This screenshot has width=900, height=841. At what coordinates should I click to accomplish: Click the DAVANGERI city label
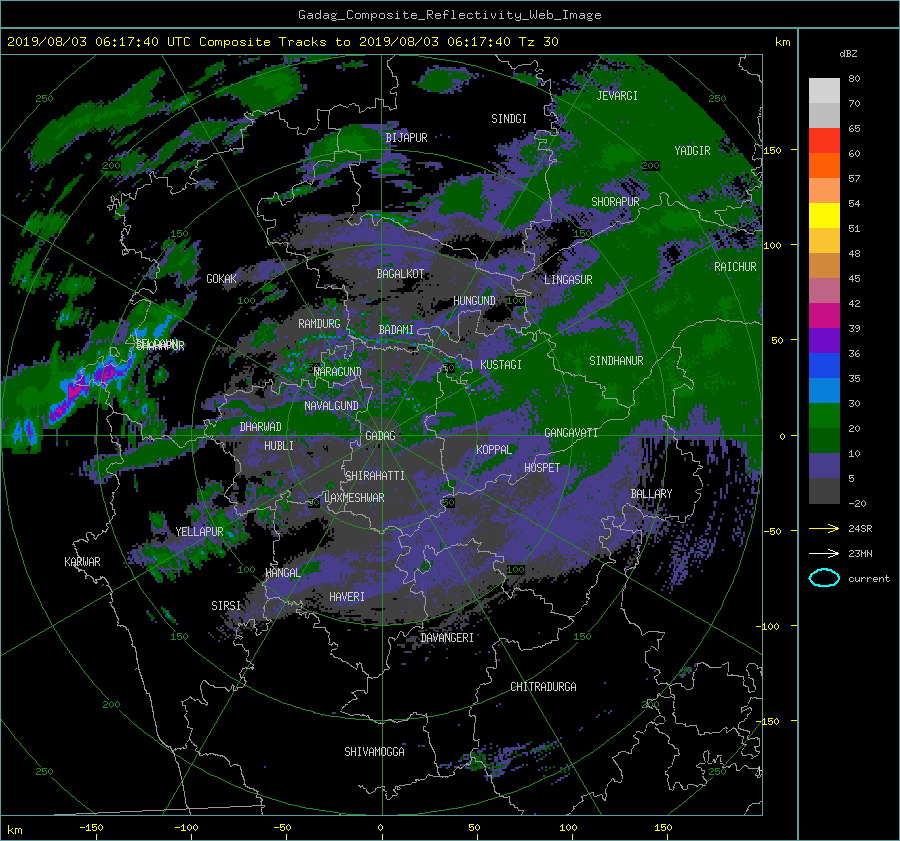pyautogui.click(x=447, y=638)
